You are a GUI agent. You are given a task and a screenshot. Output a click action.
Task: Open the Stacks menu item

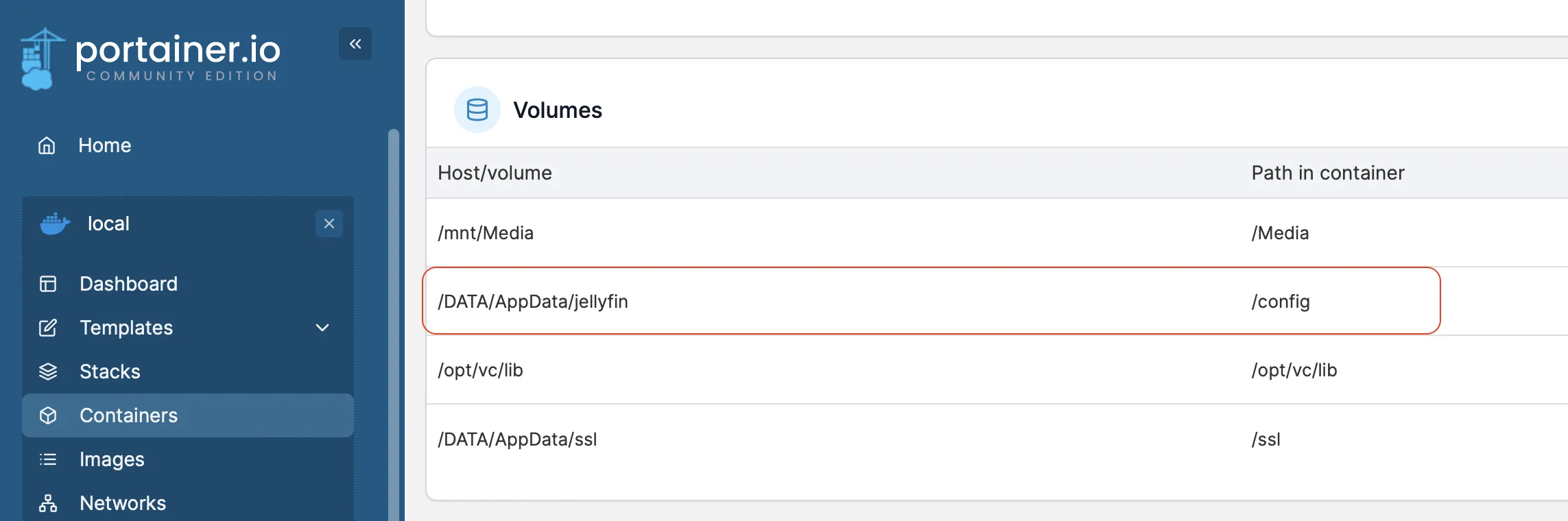pyautogui.click(x=110, y=372)
